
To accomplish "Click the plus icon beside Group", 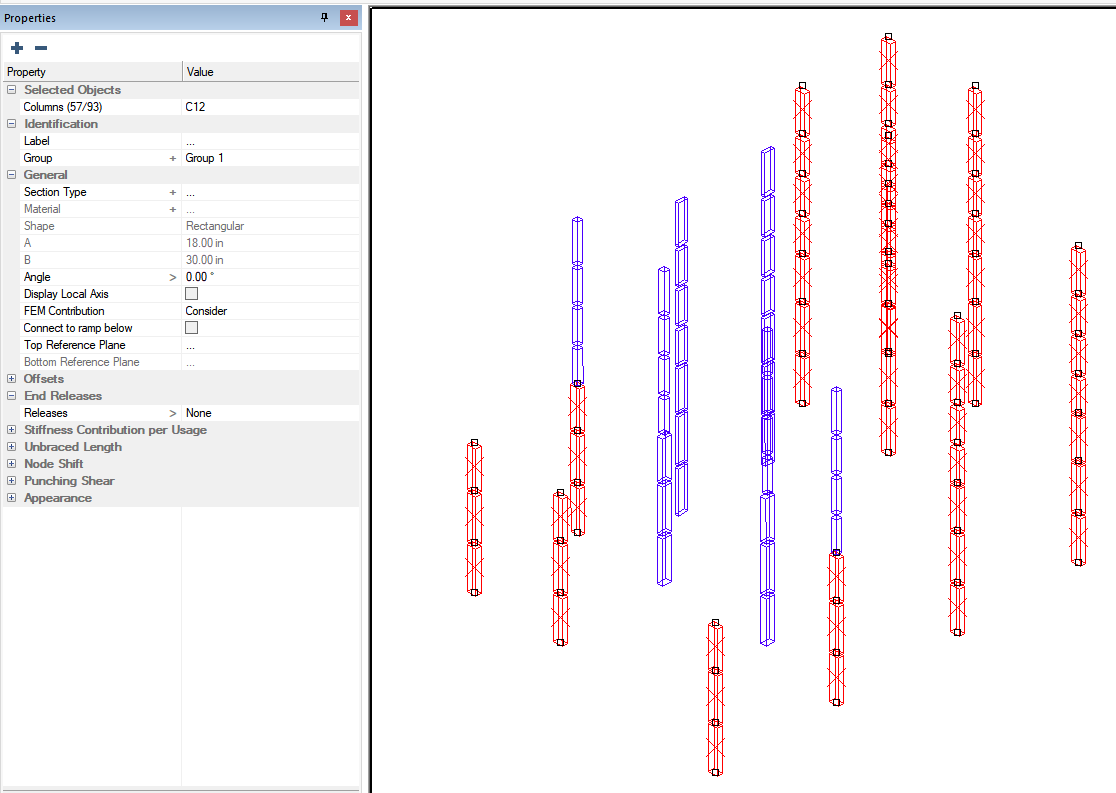I will 173,158.
